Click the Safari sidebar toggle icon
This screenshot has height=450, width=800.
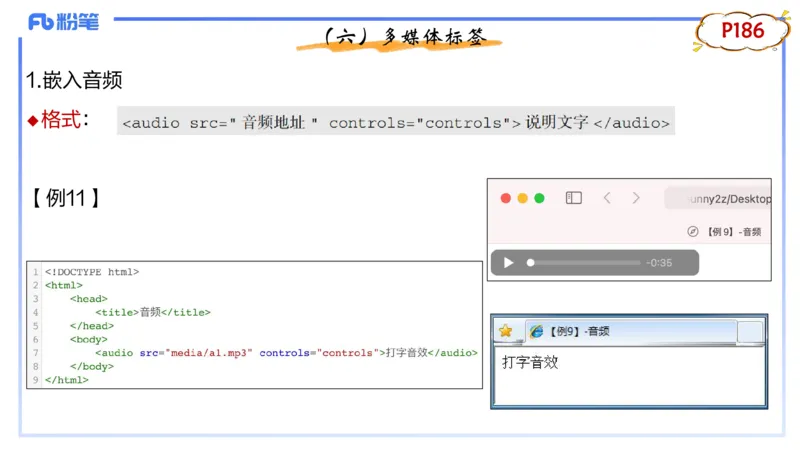pyautogui.click(x=573, y=198)
